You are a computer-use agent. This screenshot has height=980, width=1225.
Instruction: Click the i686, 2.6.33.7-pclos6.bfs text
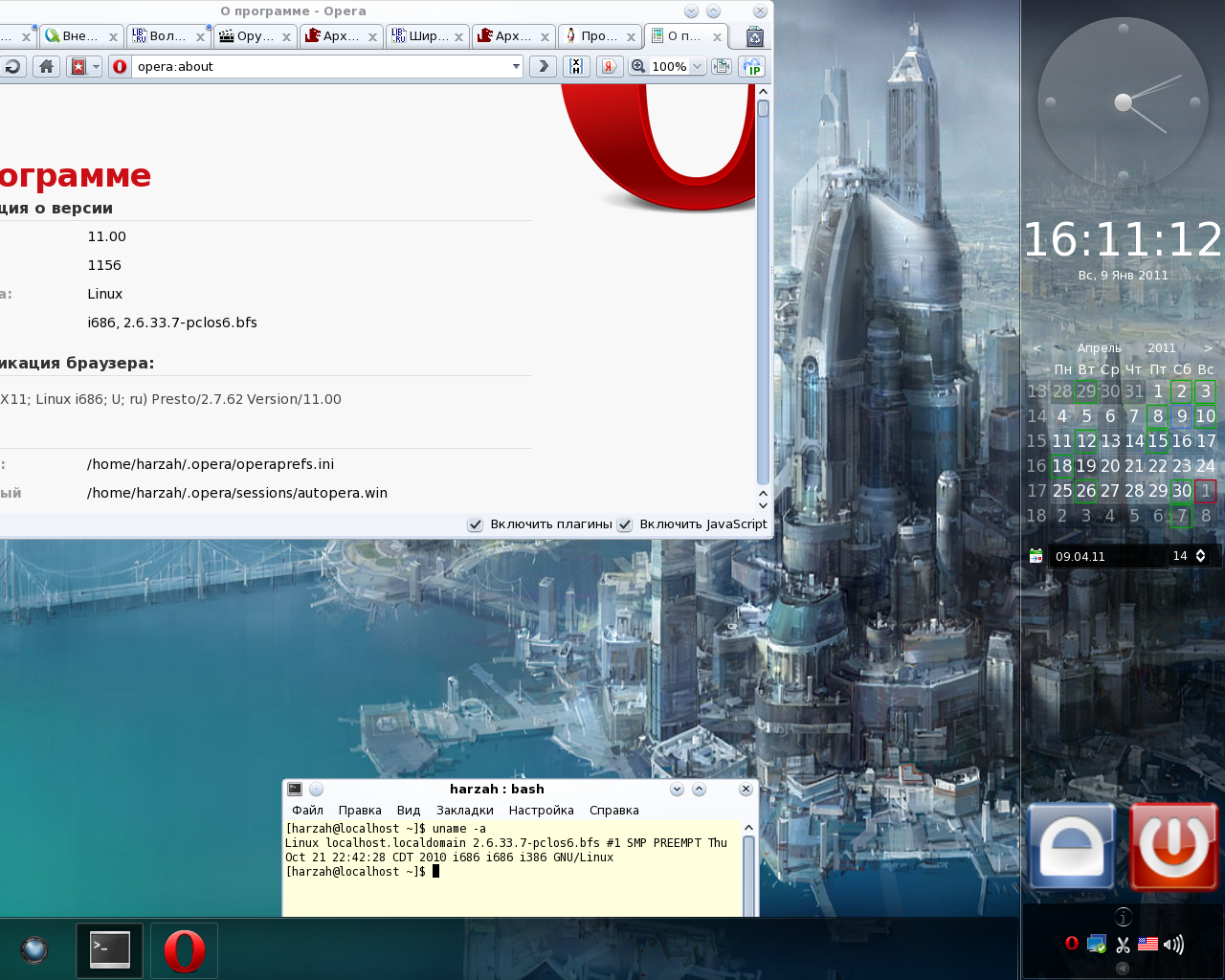(172, 323)
